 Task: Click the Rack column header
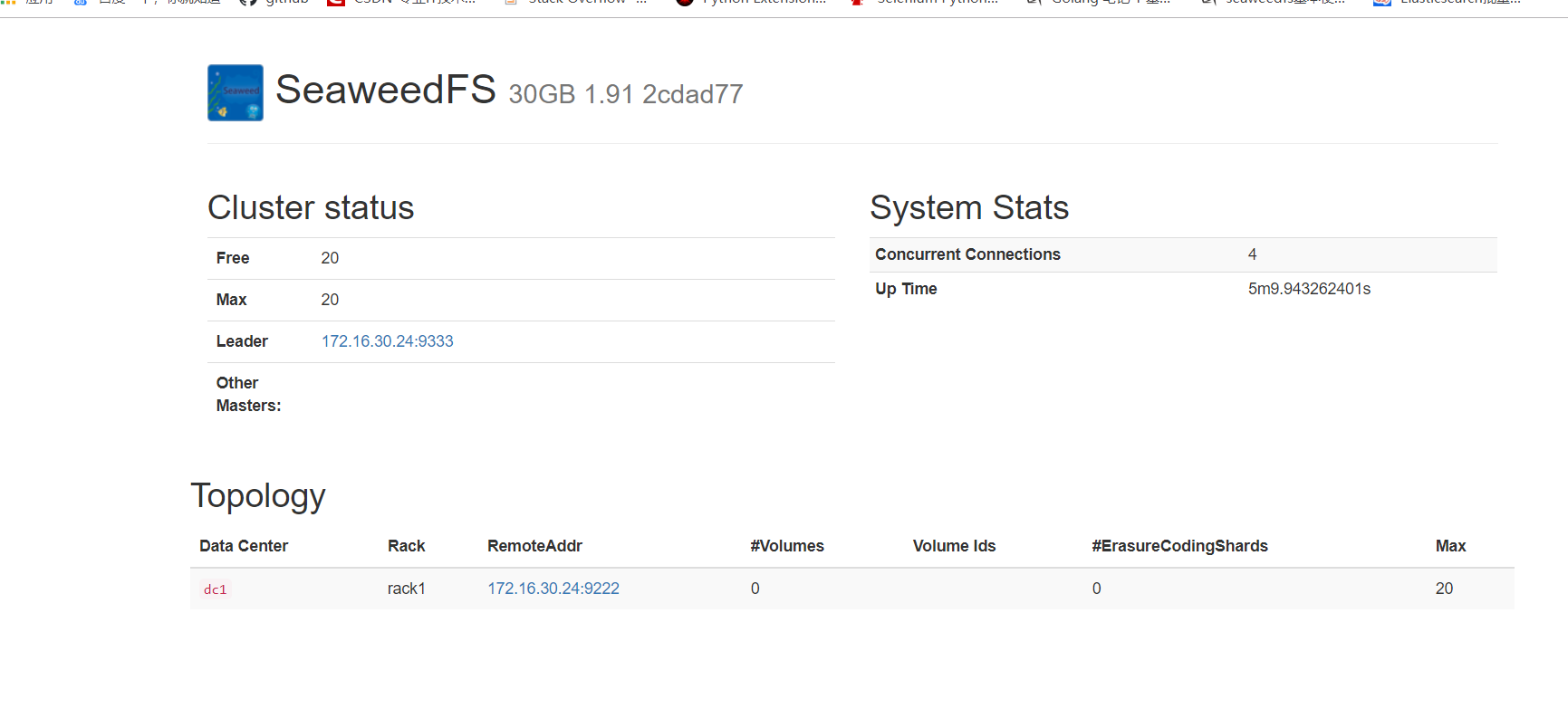click(x=406, y=546)
